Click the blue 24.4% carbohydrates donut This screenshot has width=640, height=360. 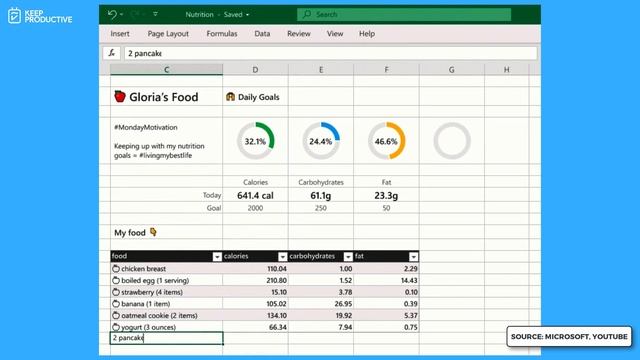click(x=321, y=141)
